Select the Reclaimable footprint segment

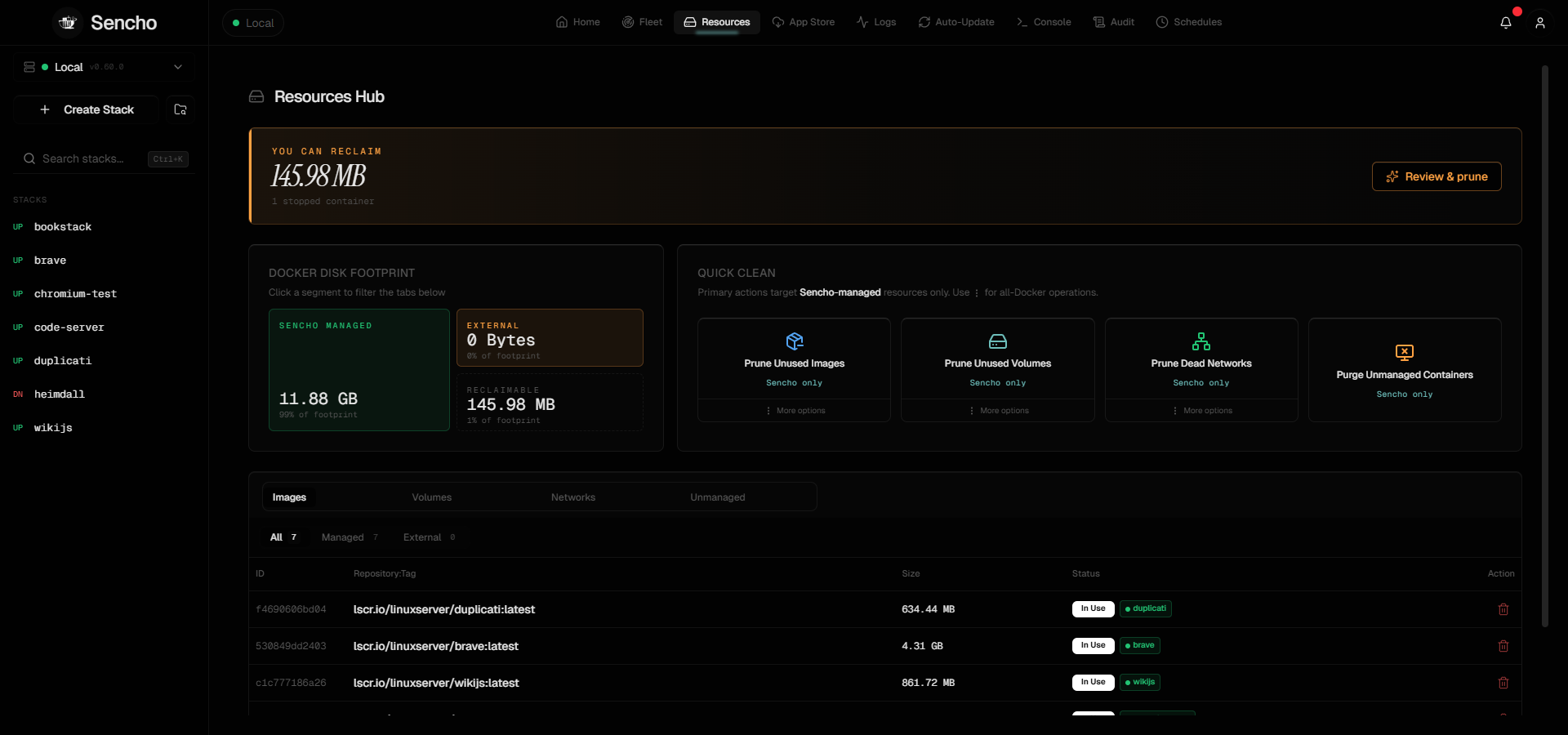pos(550,402)
